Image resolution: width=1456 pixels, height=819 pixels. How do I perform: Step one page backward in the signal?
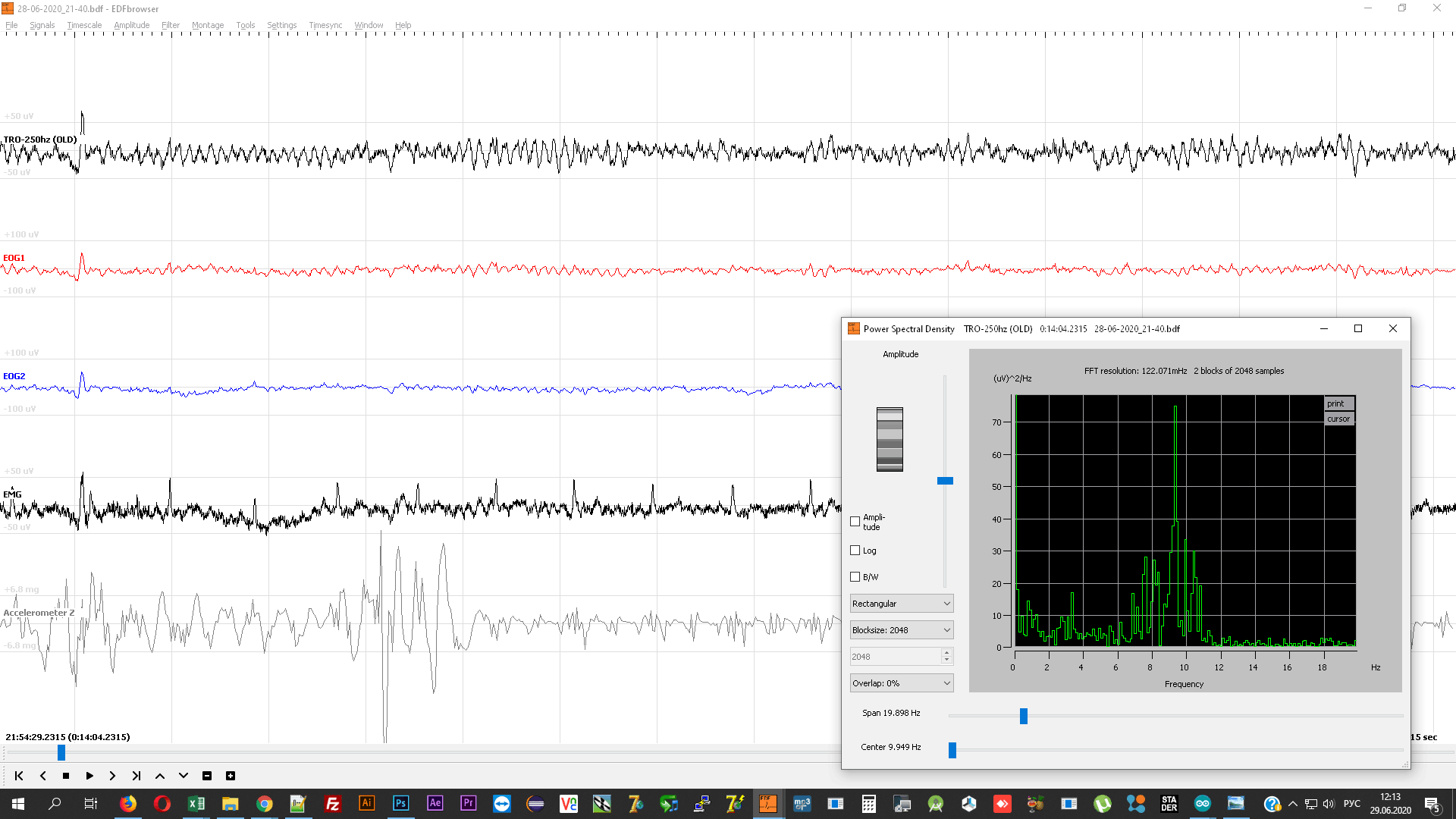43,776
